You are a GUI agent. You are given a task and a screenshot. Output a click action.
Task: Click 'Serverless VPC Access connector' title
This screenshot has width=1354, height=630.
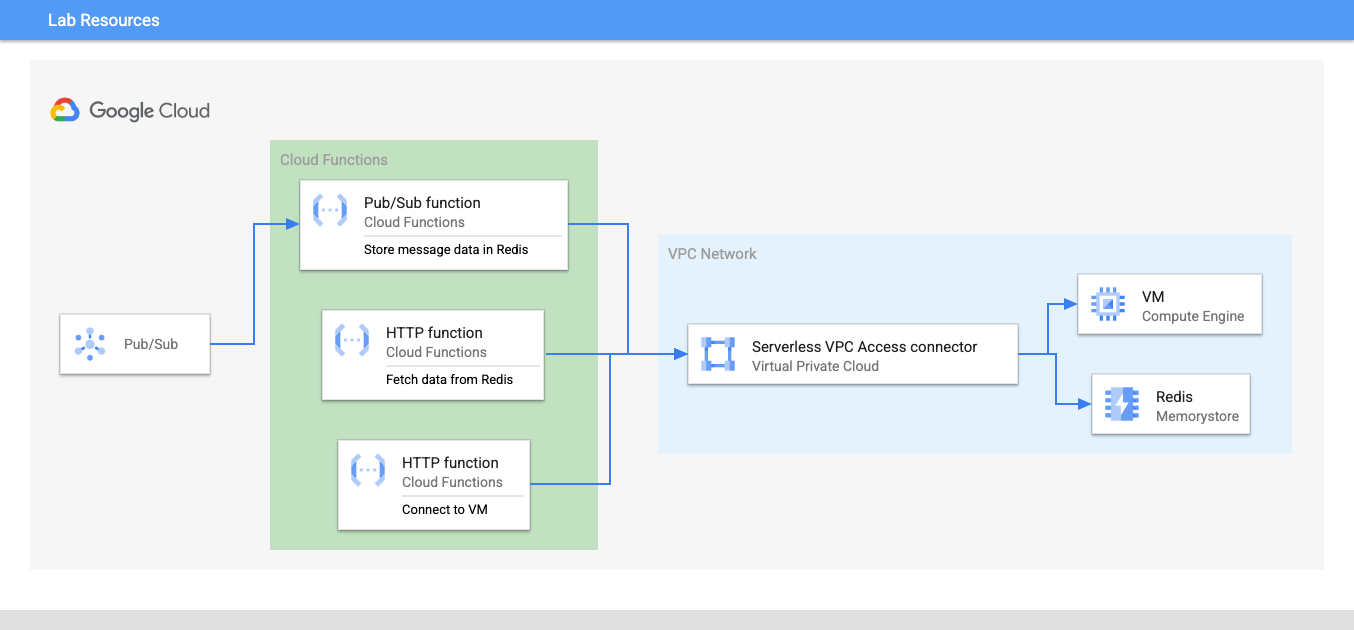tap(865, 347)
